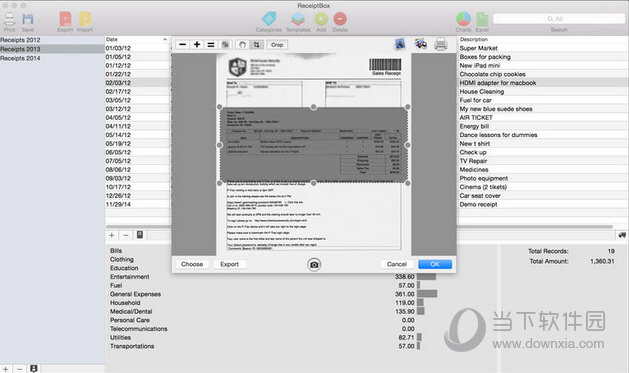Click the camera capture button
The width and height of the screenshot is (629, 373).
coord(314,265)
